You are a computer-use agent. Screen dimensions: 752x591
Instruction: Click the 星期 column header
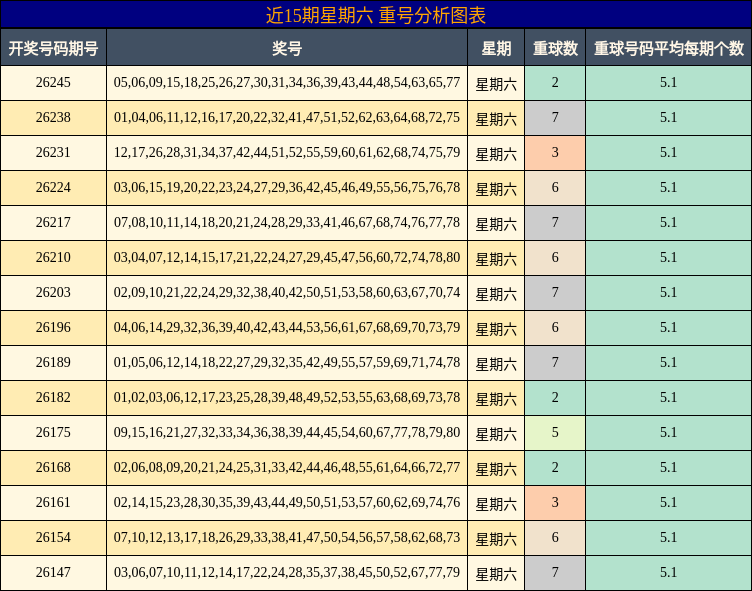(x=496, y=48)
